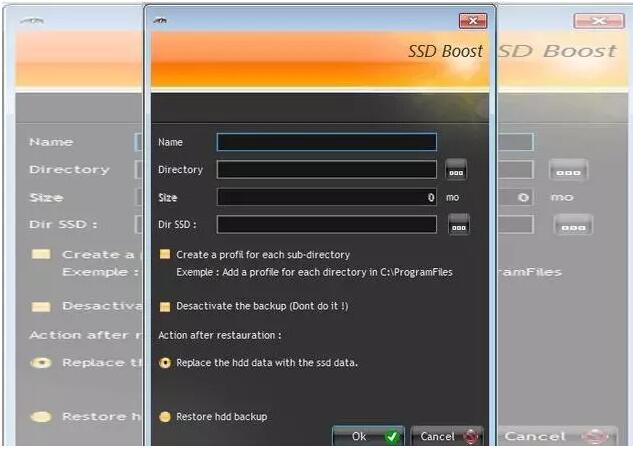Click the background window's Dir SSD browse button
633x453 pixels.
coord(573,225)
